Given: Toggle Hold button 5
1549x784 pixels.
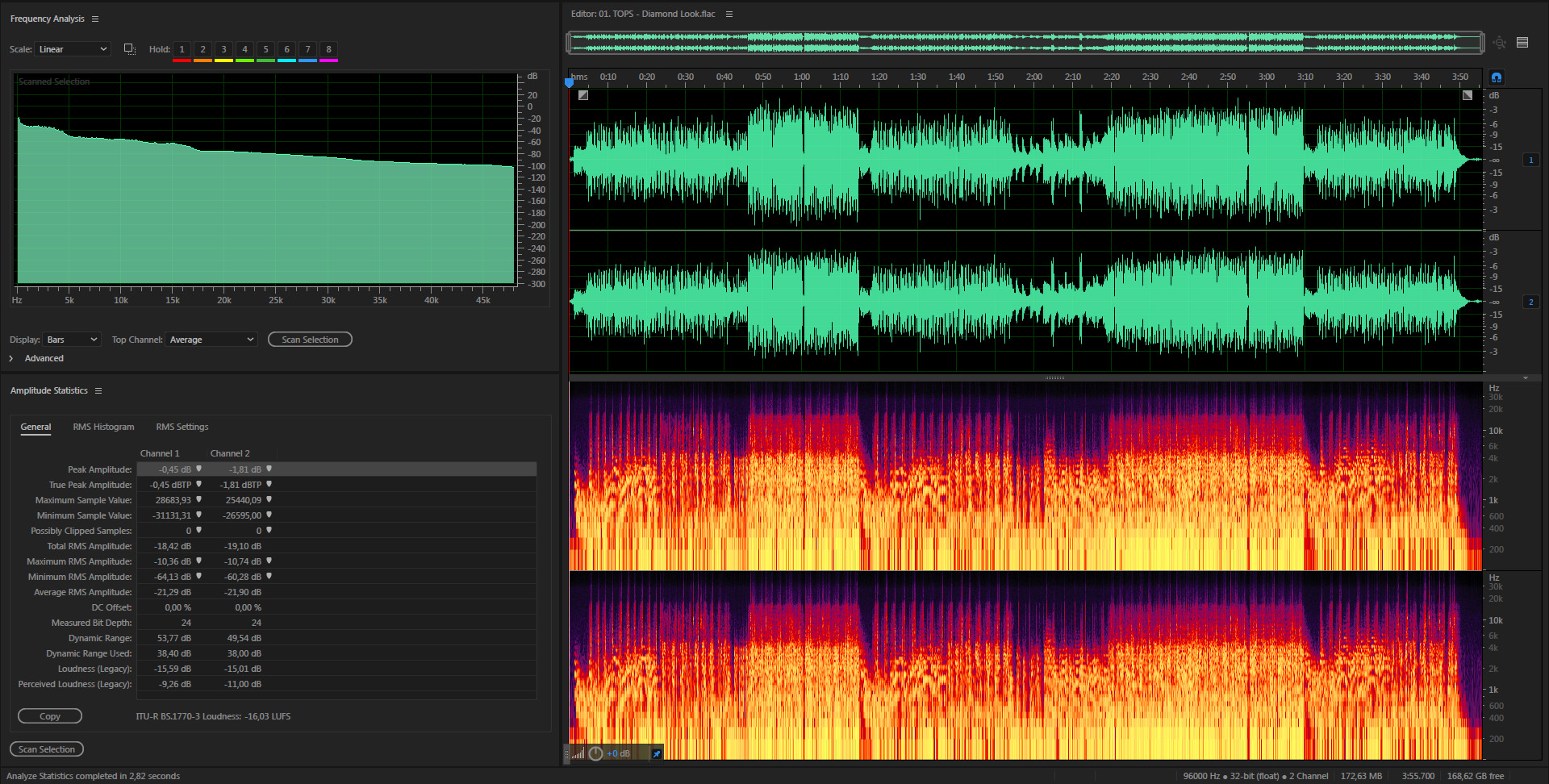Looking at the screenshot, I should click(265, 50).
